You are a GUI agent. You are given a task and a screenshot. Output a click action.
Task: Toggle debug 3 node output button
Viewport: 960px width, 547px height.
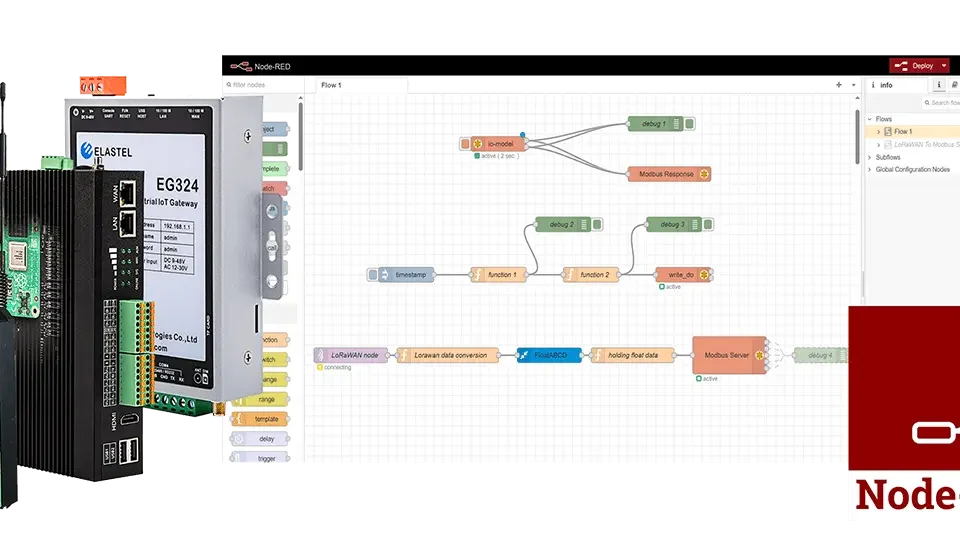(708, 225)
